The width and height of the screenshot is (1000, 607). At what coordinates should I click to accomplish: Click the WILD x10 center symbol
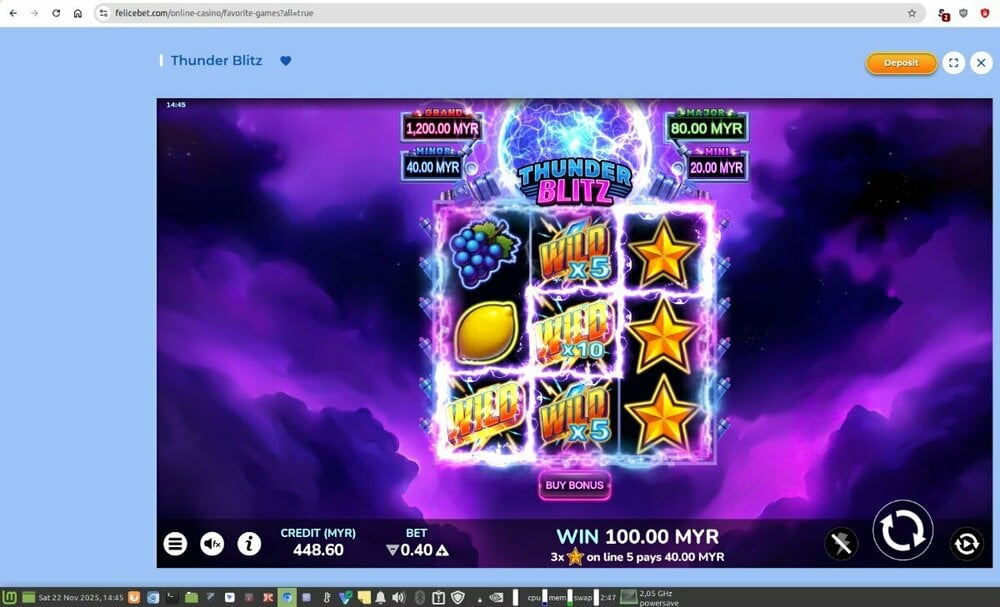tap(575, 333)
